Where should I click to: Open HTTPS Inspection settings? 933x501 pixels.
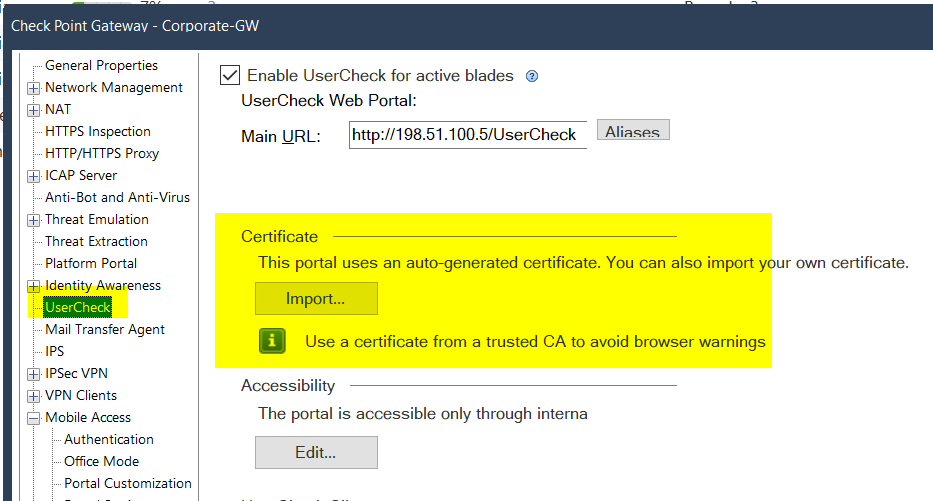coord(98,131)
